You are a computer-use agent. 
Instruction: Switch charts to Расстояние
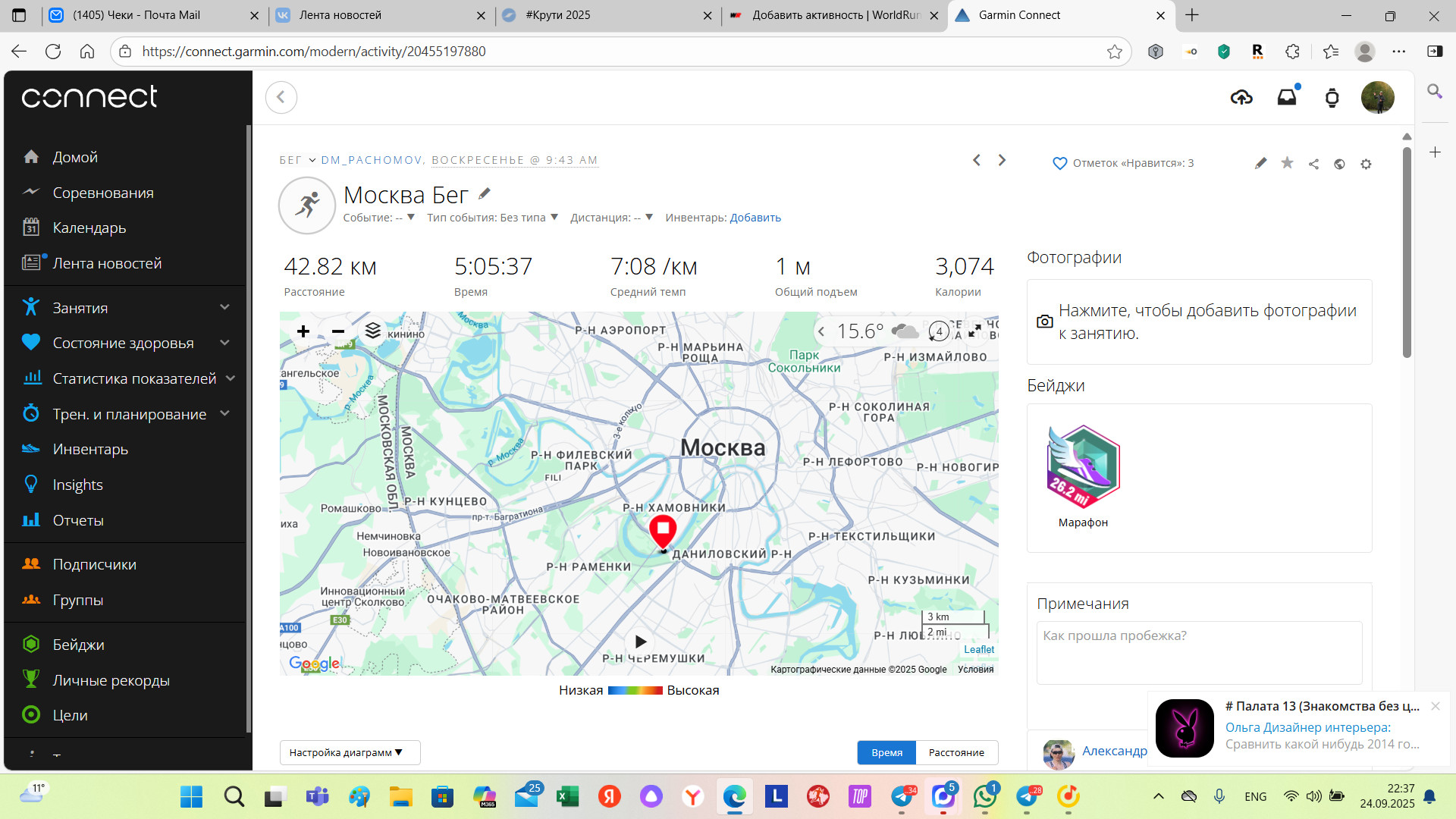pyautogui.click(x=956, y=752)
